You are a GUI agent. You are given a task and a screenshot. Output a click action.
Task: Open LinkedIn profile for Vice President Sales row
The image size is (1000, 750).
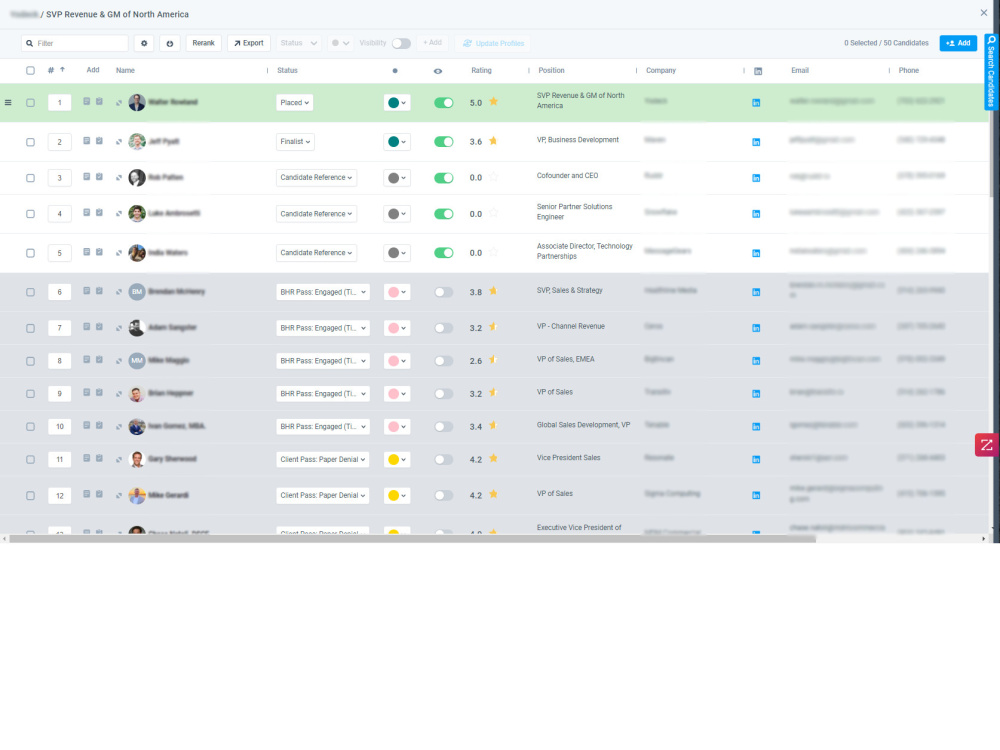pos(756,459)
